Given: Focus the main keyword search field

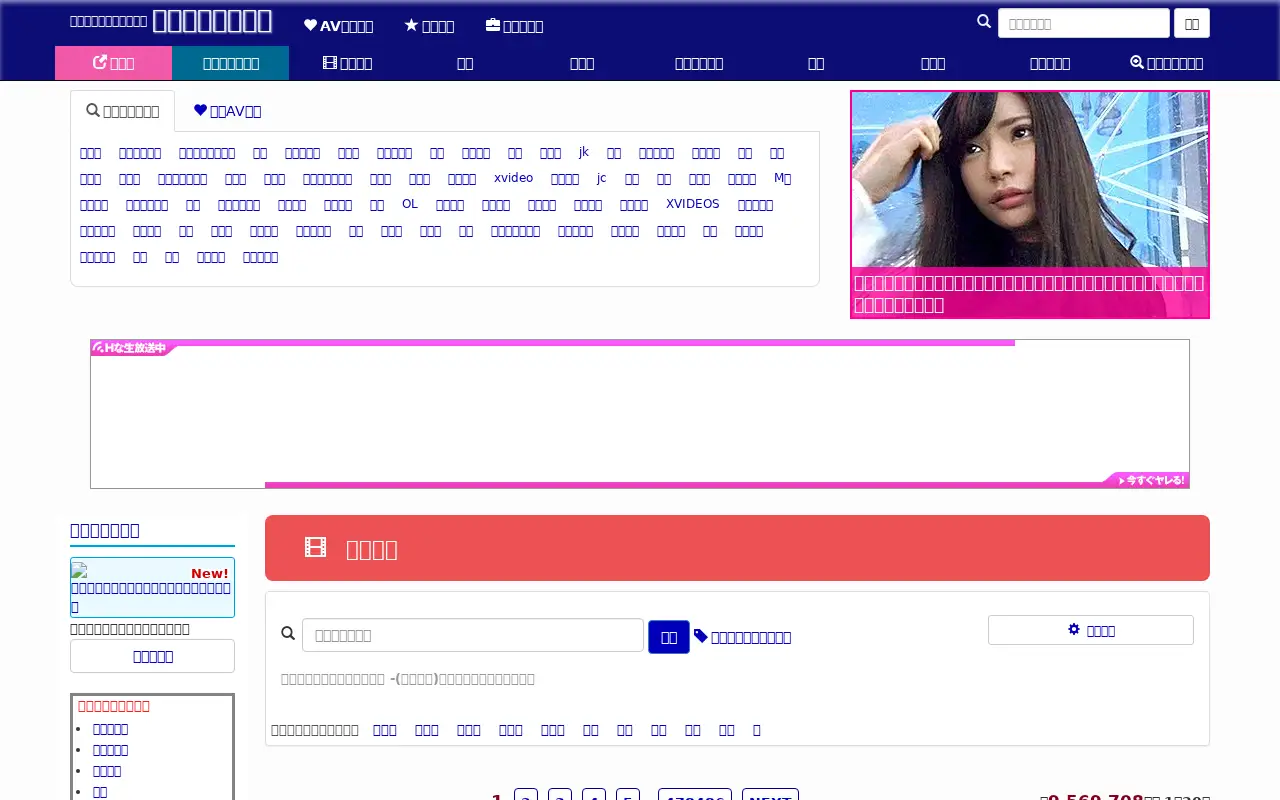Looking at the screenshot, I should [x=473, y=635].
